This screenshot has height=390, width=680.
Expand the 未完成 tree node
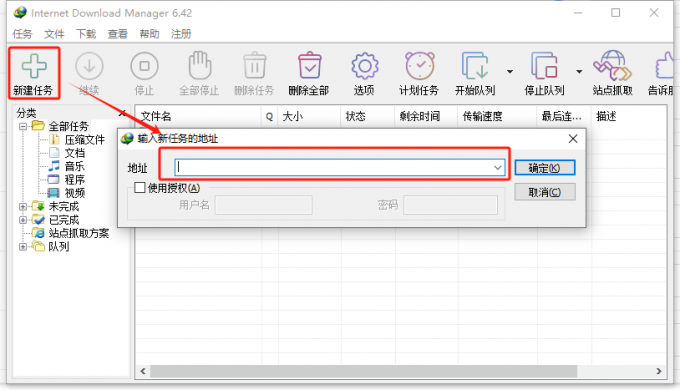pyautogui.click(x=23, y=206)
